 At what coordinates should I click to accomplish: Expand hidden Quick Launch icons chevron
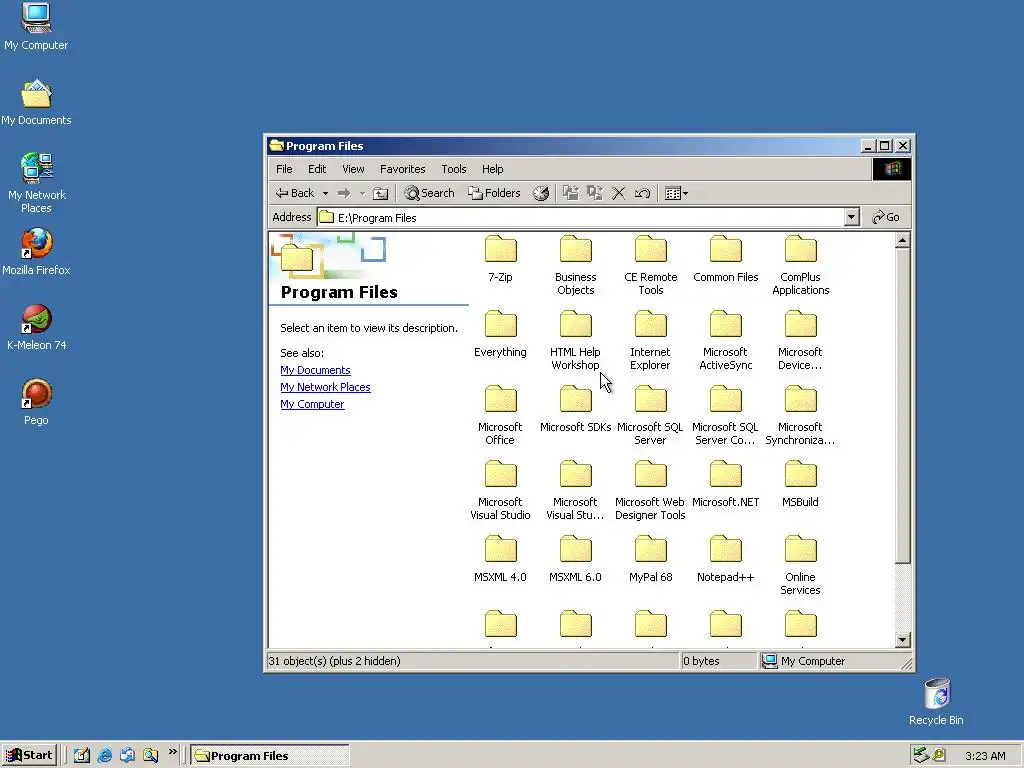coord(172,752)
